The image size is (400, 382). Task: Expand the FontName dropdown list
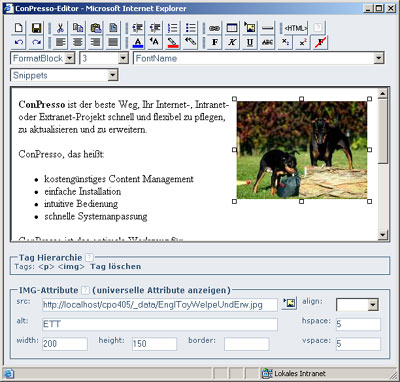259,58
